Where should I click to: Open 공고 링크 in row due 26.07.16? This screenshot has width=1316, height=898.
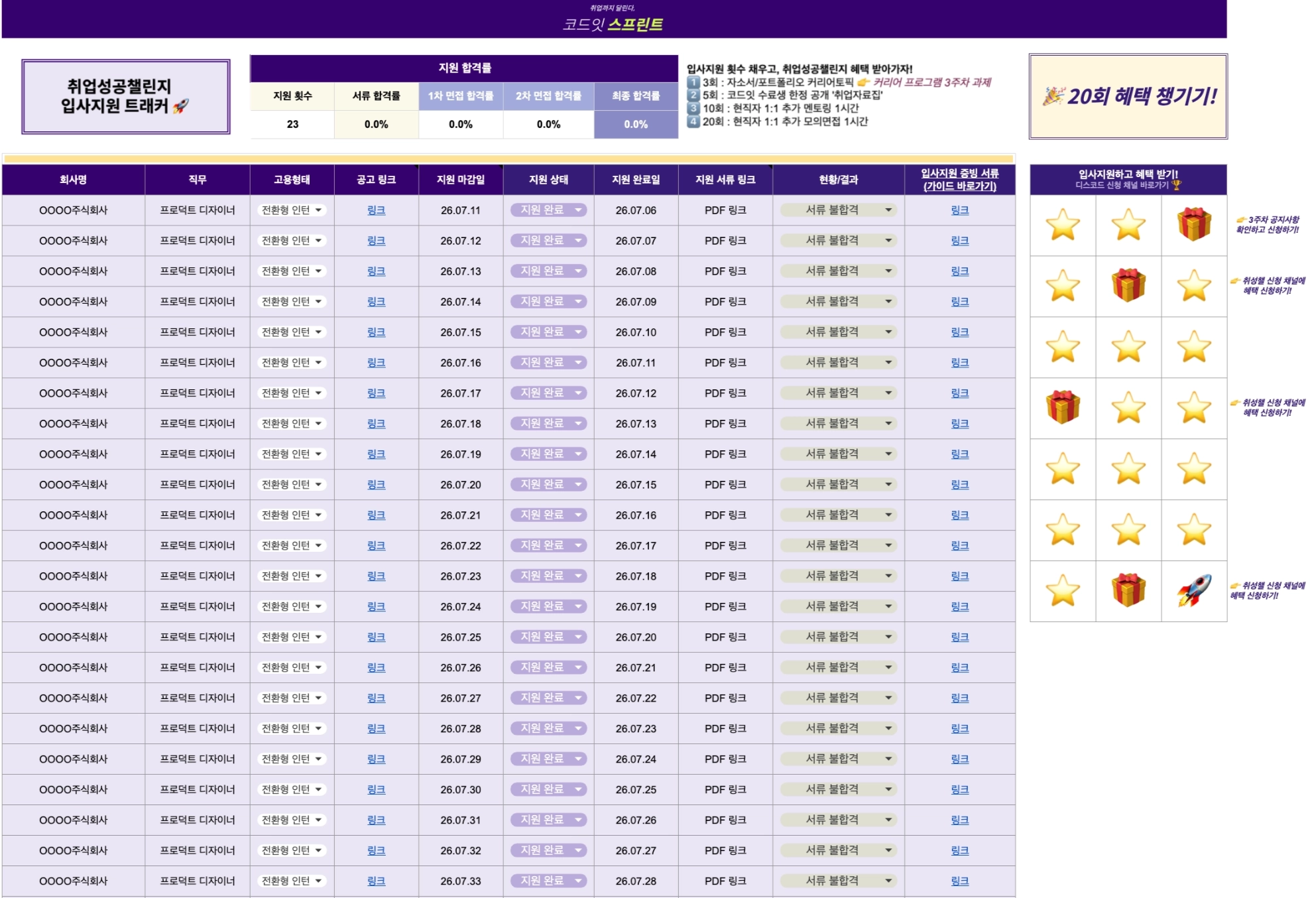[x=376, y=363]
